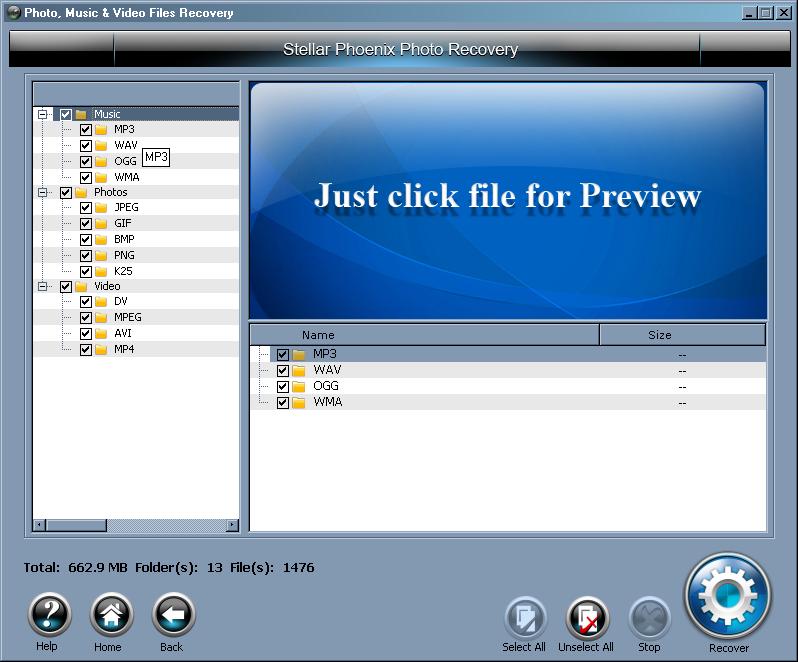The image size is (798, 662).
Task: Uncheck the Photos category checkbox
Action: click(66, 192)
